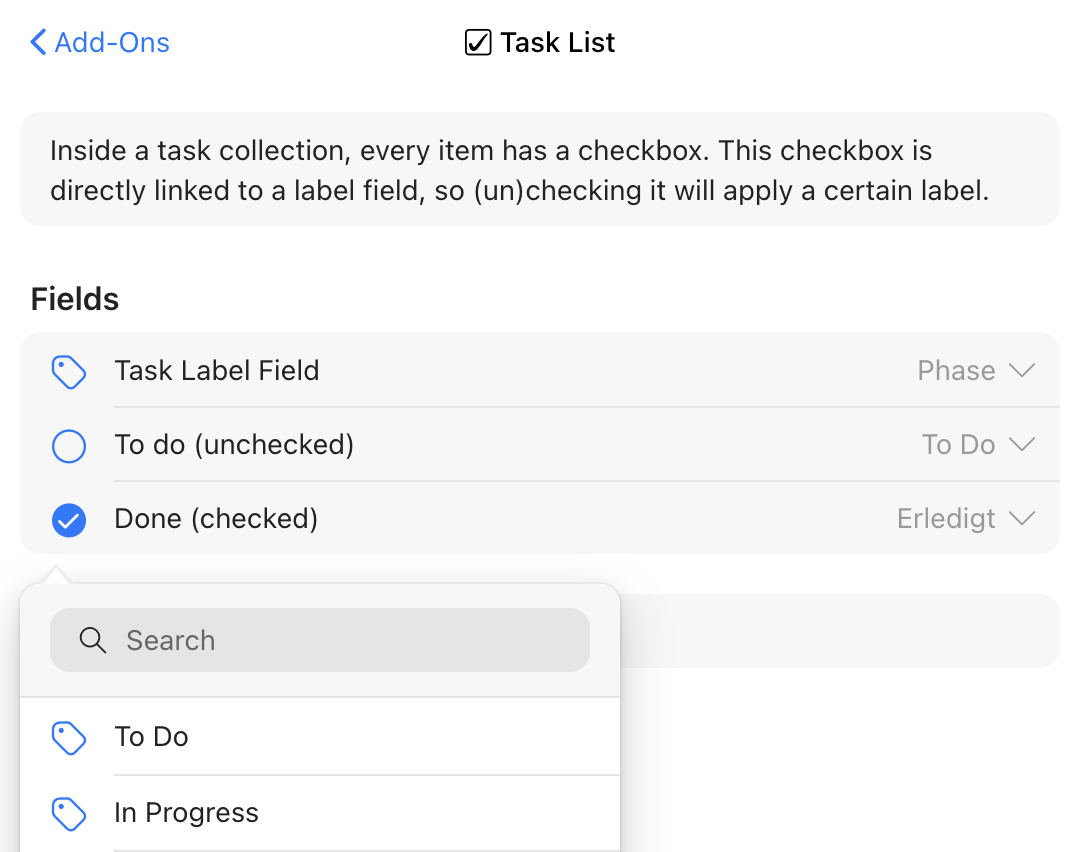
Task: Click the magnifying glass icon in the search bar
Action: 93,639
